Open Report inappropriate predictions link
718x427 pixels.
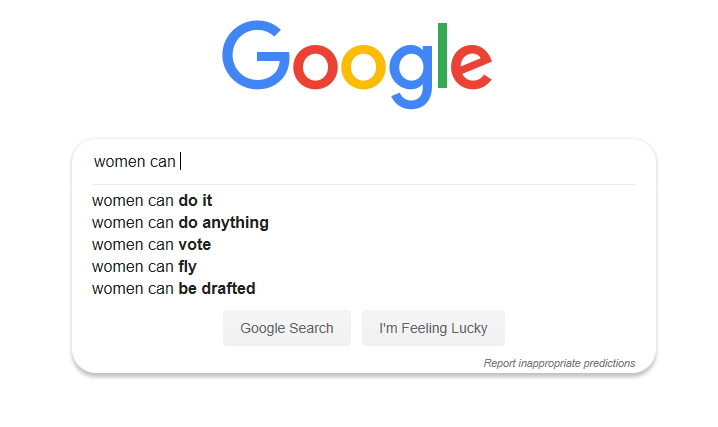(x=559, y=363)
